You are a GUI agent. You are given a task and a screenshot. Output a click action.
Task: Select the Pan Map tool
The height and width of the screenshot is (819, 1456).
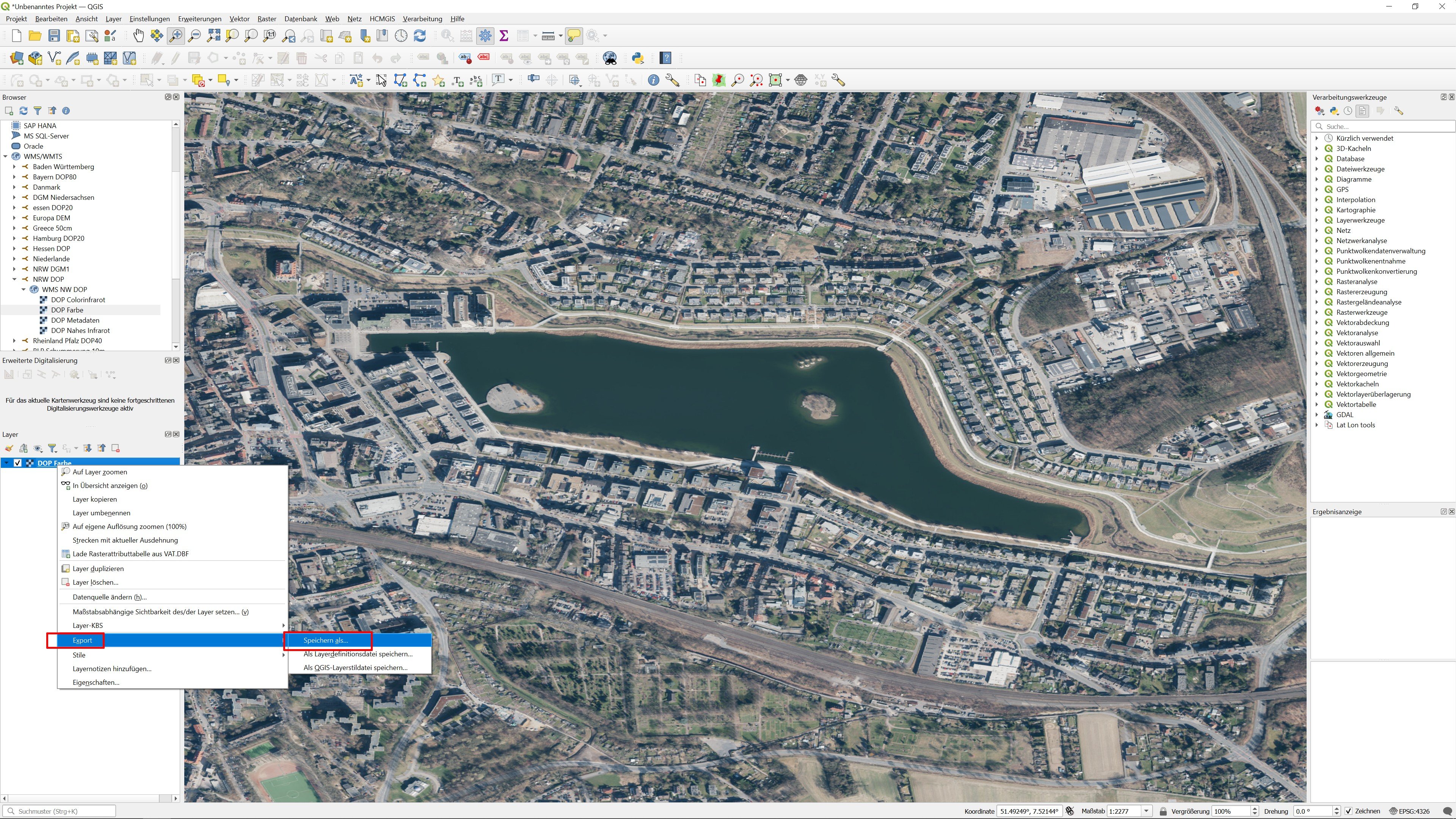click(x=138, y=36)
